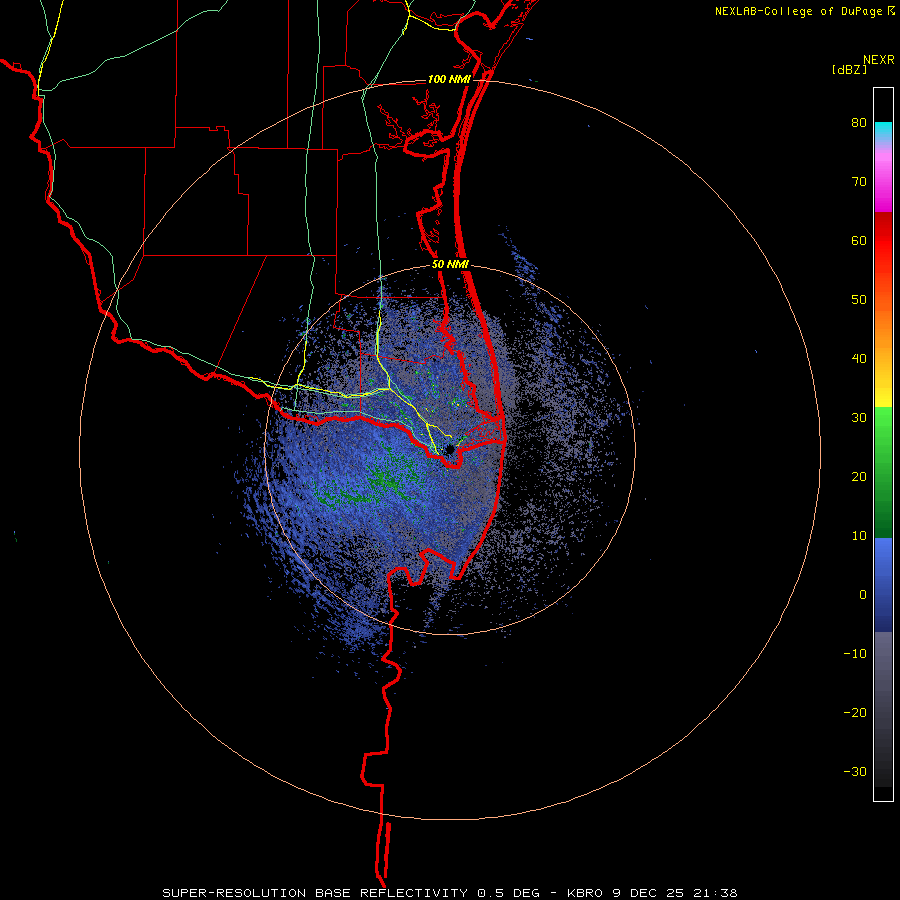This screenshot has width=900, height=900.
Task: Click the [dBZ] units label
Action: coord(849,70)
